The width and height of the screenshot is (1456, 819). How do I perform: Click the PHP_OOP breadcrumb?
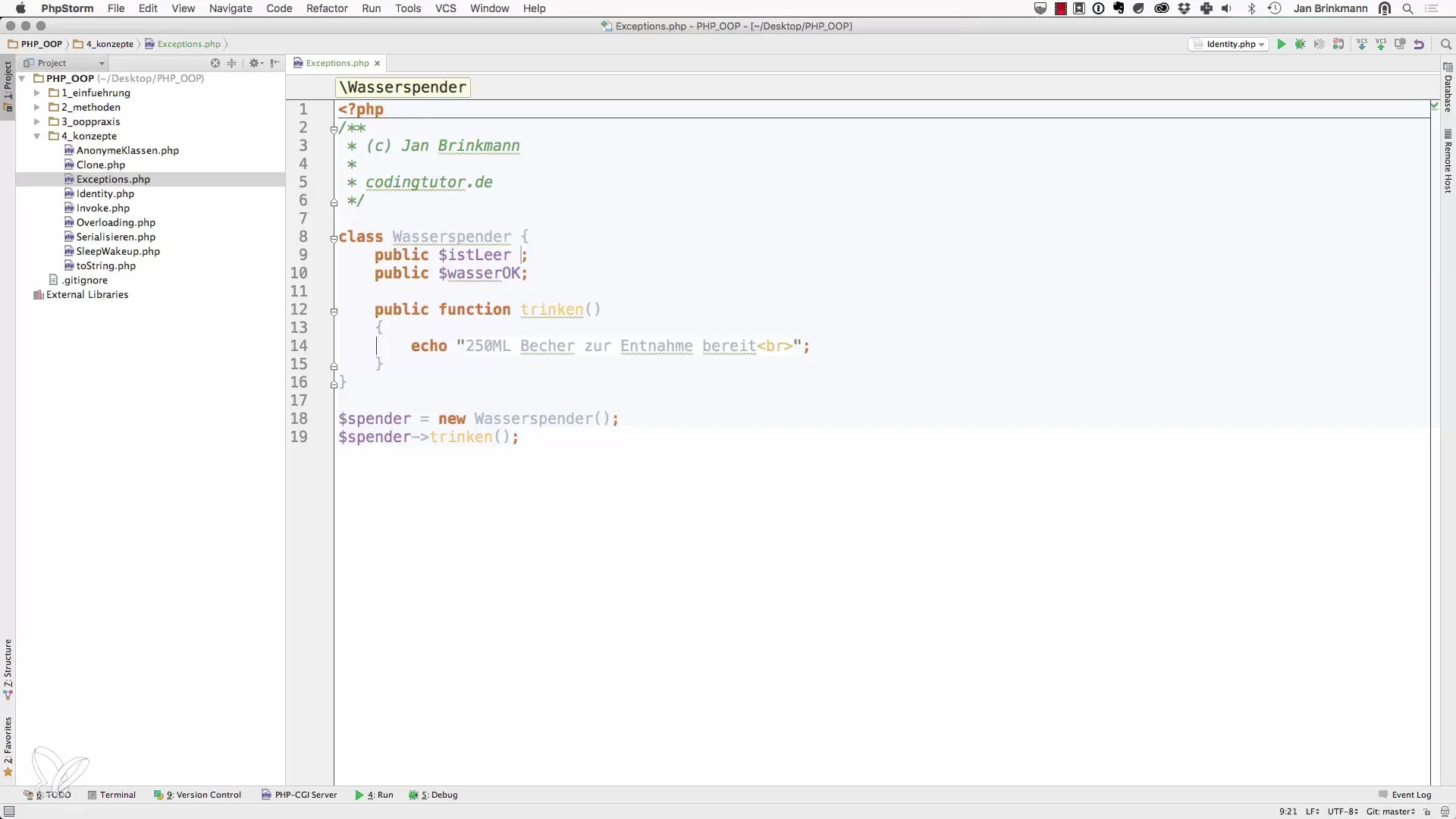coord(35,44)
